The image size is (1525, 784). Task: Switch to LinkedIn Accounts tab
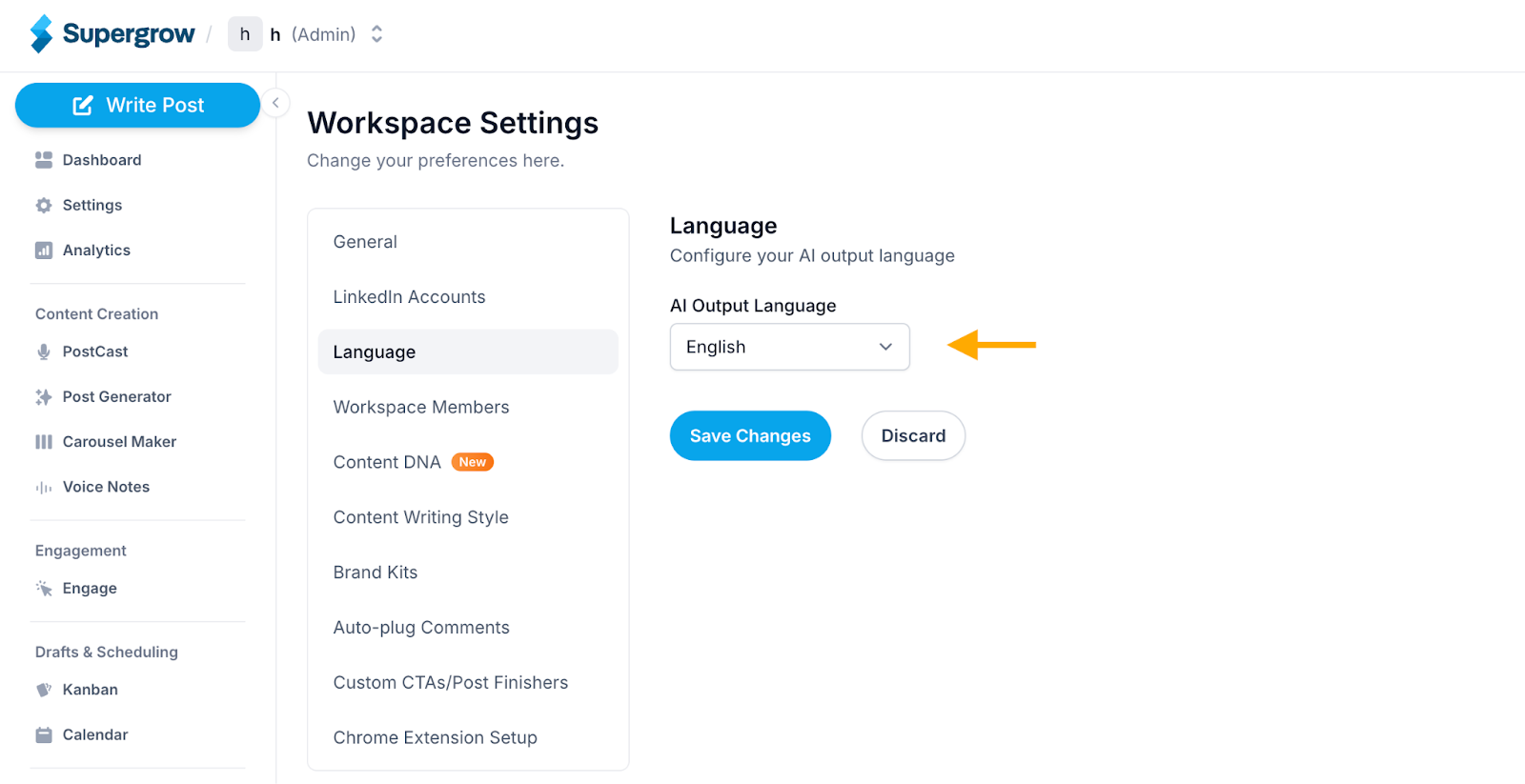pos(468,297)
